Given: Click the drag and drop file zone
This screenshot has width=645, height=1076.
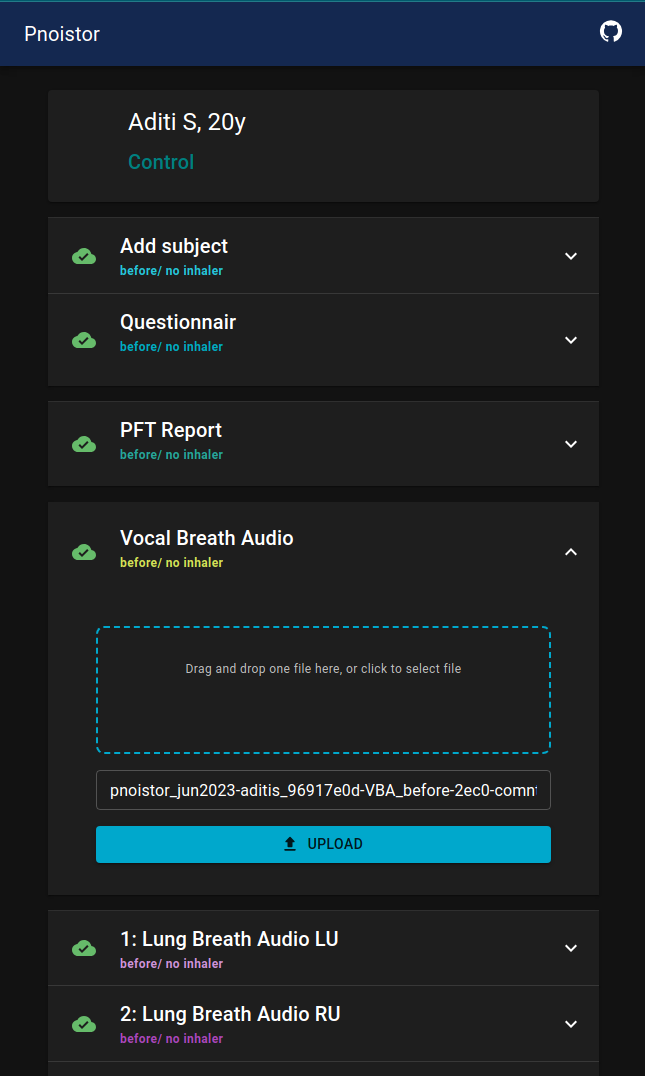Looking at the screenshot, I should (x=323, y=690).
